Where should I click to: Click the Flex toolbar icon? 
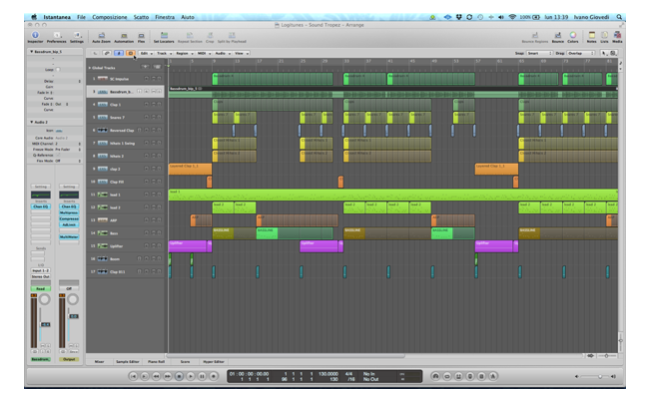pyautogui.click(x=141, y=37)
